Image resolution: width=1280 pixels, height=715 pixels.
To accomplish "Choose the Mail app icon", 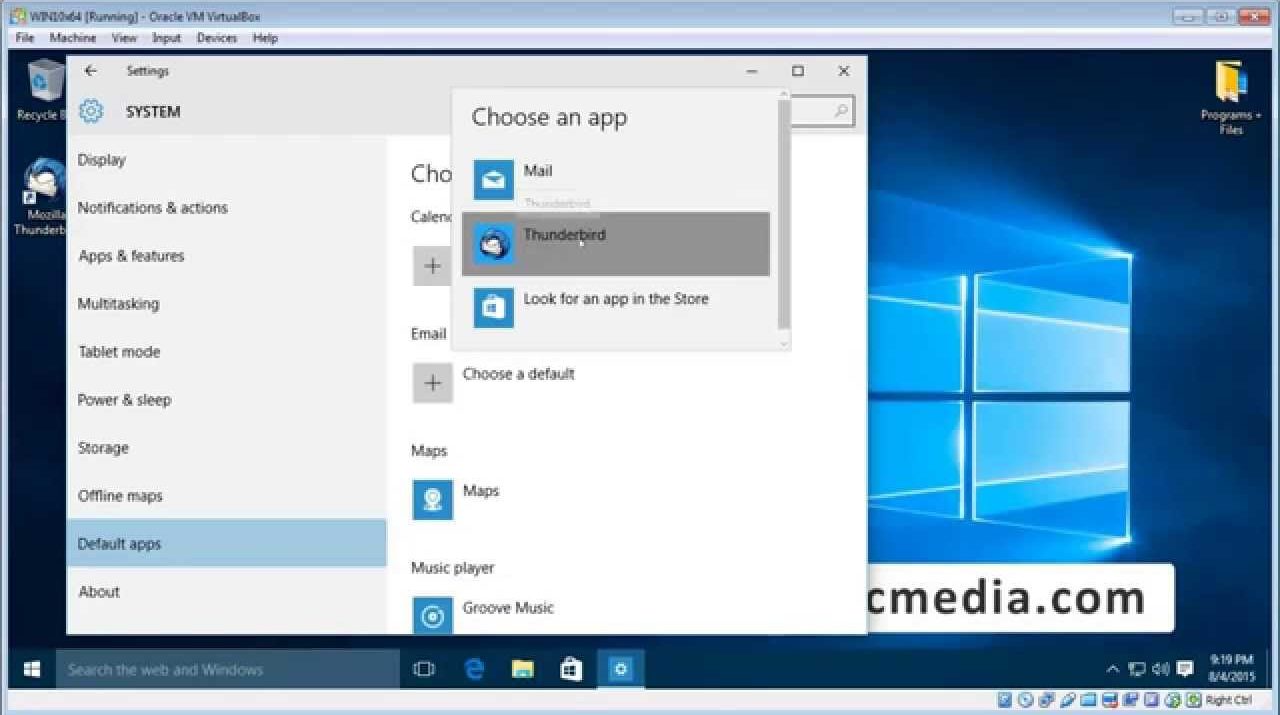I will tap(493, 180).
